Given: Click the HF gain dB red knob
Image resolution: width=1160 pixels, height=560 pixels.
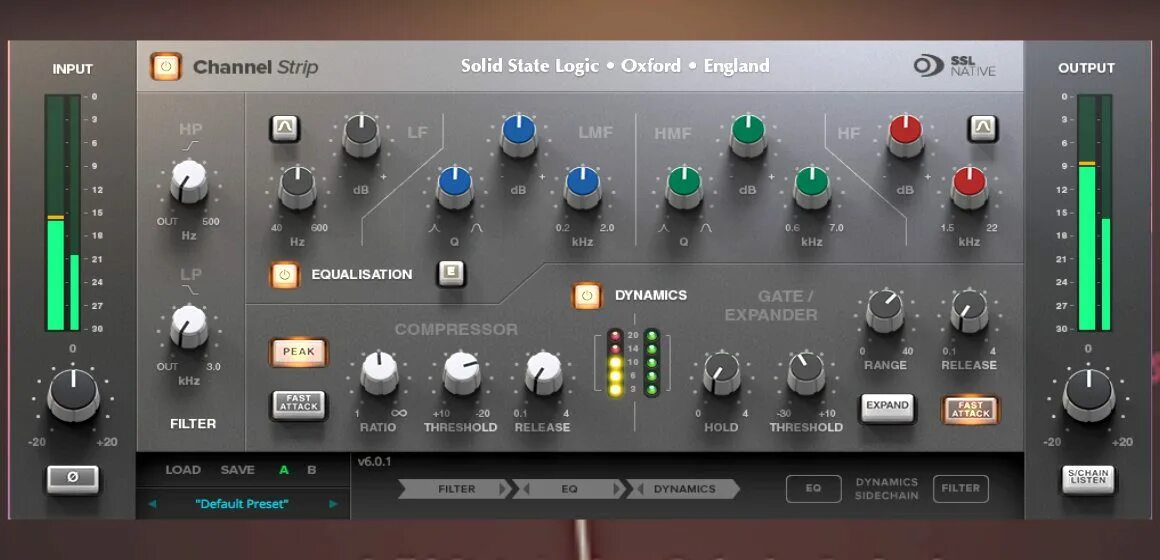Looking at the screenshot, I should [x=906, y=135].
